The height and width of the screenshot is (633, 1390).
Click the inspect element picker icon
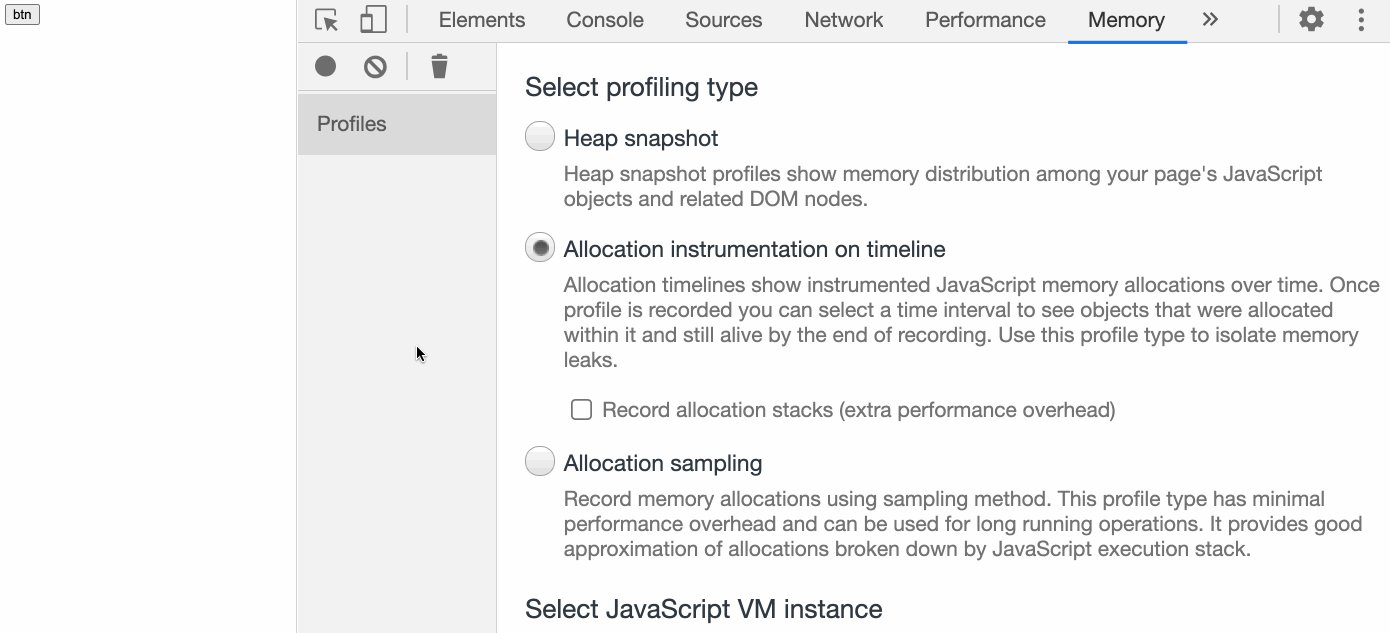click(326, 20)
